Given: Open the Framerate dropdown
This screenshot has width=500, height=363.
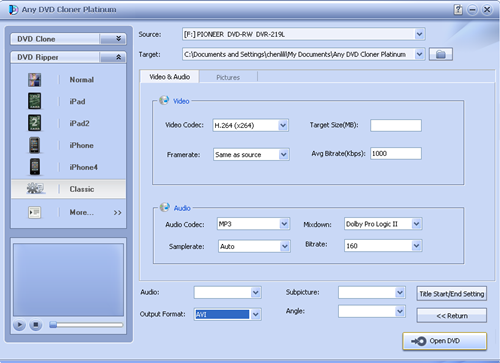Looking at the screenshot, I should coord(283,154).
